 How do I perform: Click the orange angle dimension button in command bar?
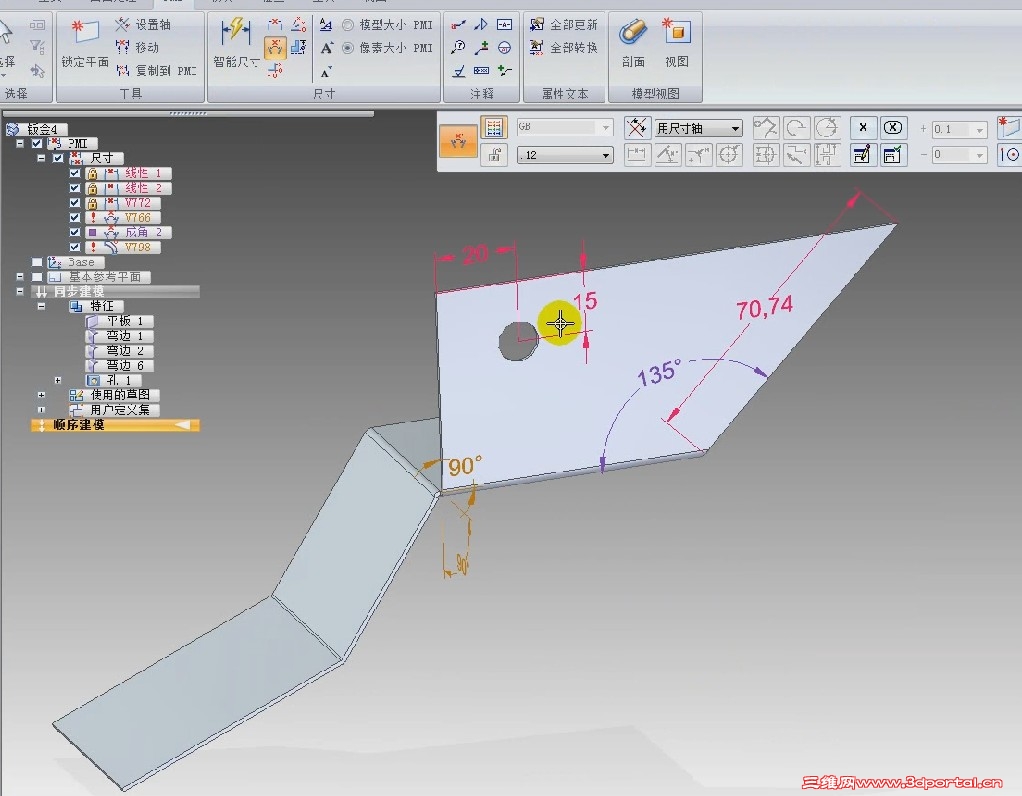(x=458, y=141)
